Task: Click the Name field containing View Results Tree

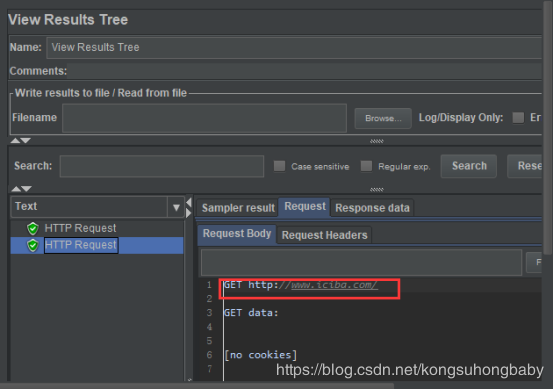Action: coord(294,47)
